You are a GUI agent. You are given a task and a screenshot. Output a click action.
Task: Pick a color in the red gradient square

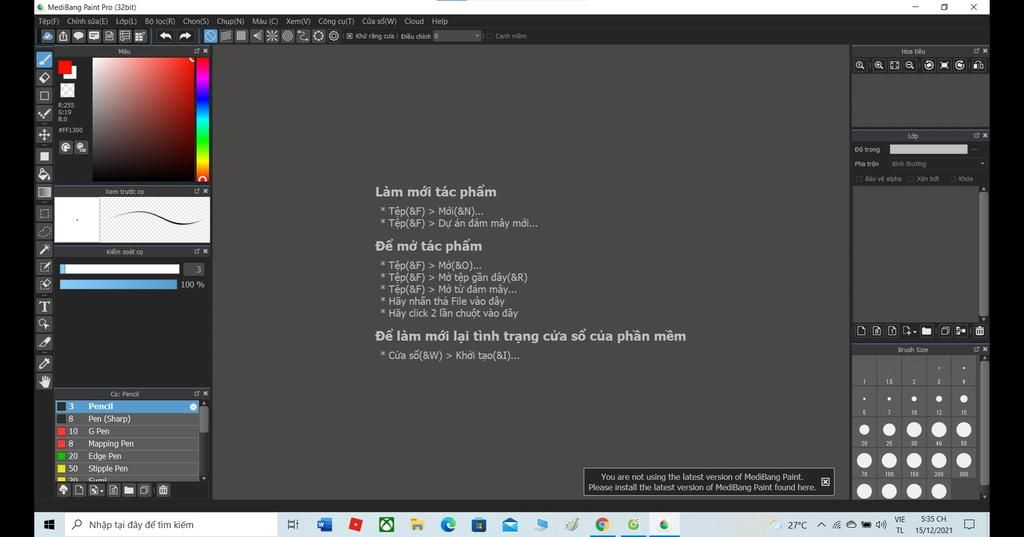click(143, 119)
